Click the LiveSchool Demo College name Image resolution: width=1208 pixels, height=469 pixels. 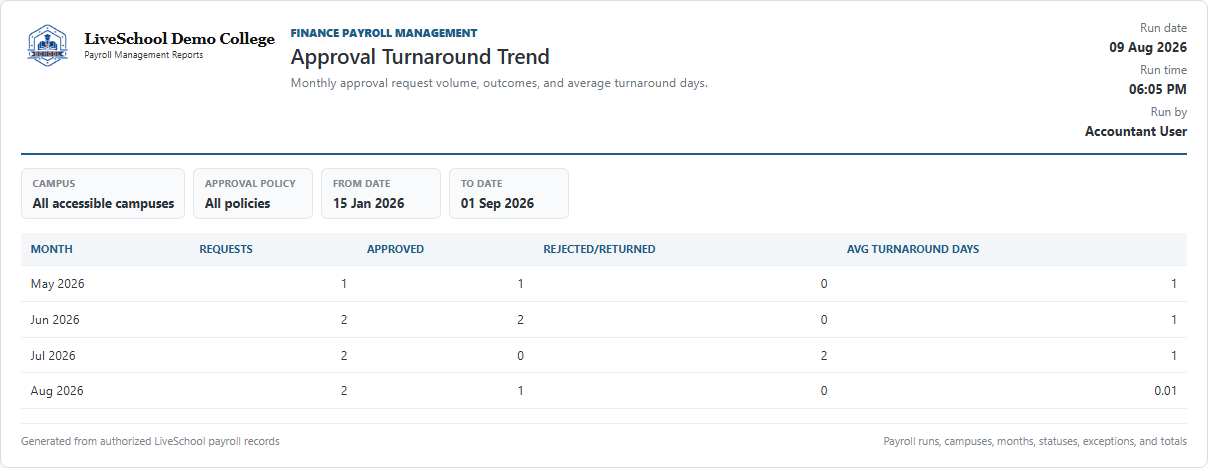point(179,39)
